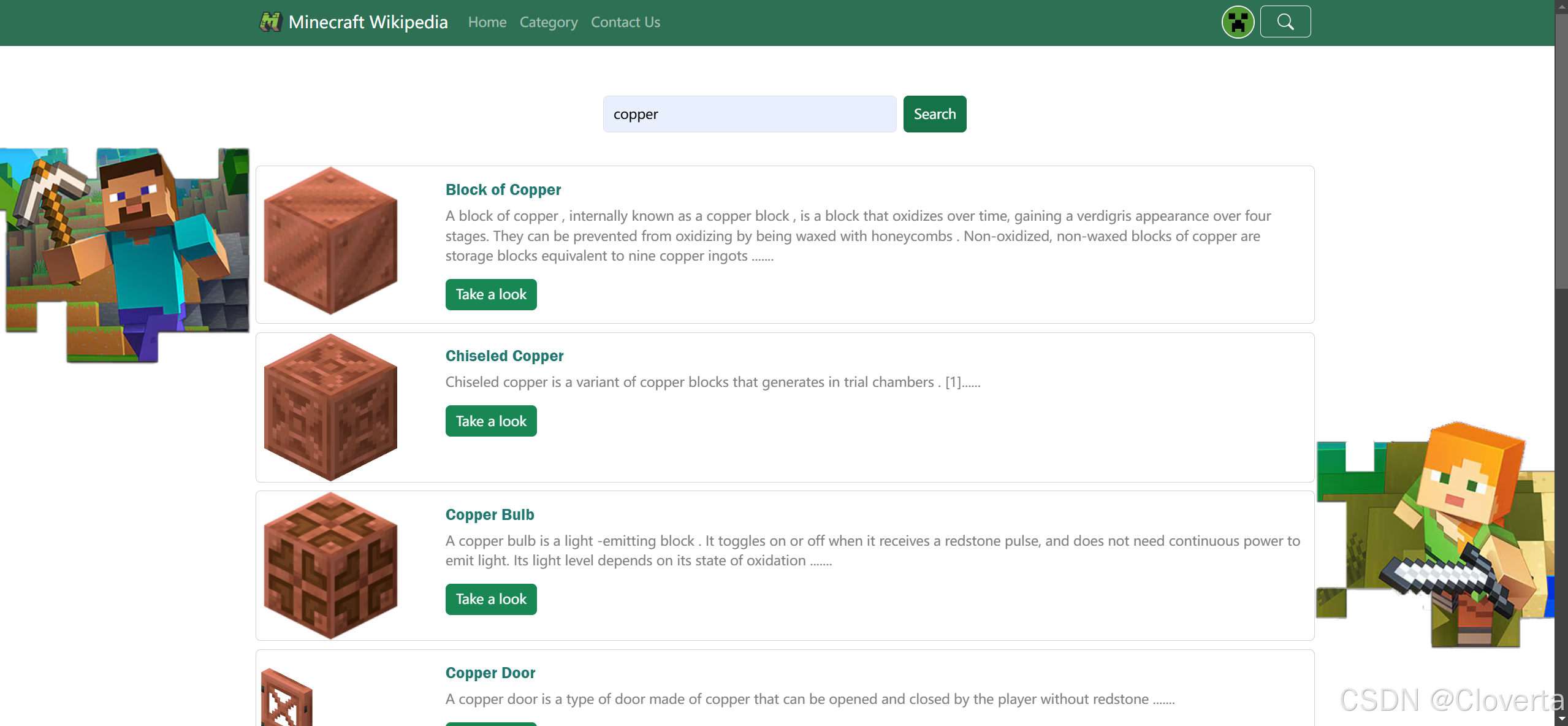Click the Block of Copper thumbnail
The image size is (1568, 726).
pos(330,240)
